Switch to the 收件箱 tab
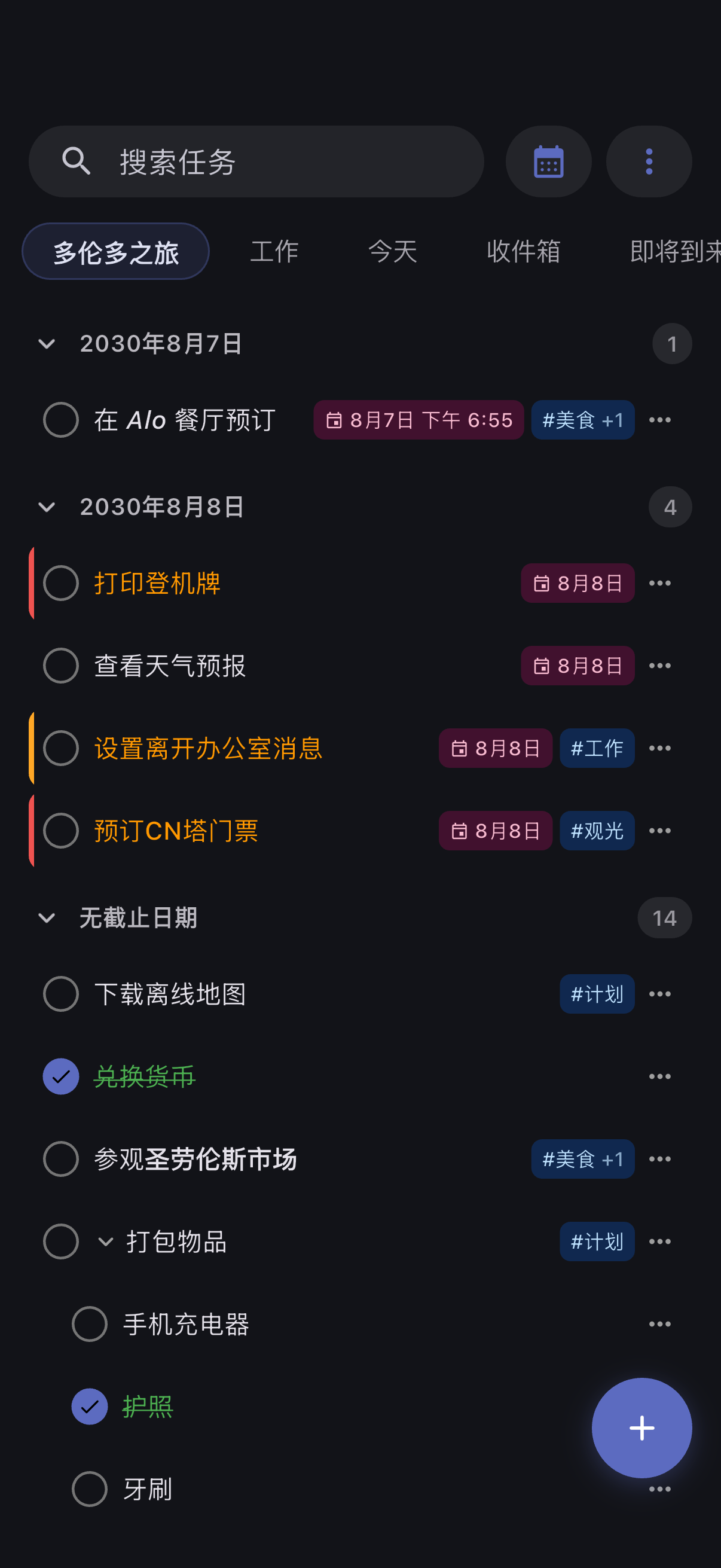This screenshot has height=1568, width=721. (523, 251)
